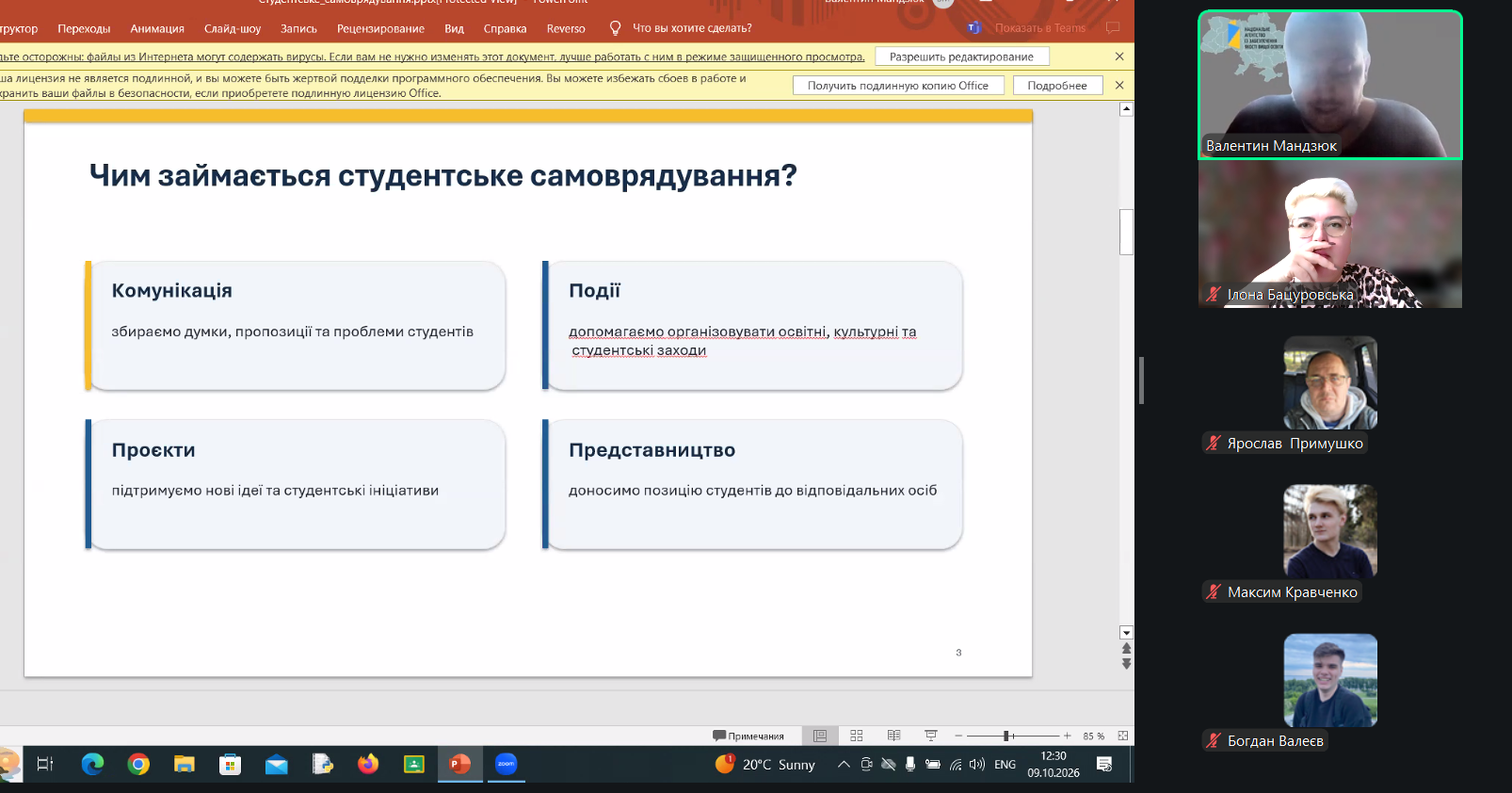Screen dimensions: 1512x793
Task: Close the license warning bar
Action: click(x=1119, y=86)
